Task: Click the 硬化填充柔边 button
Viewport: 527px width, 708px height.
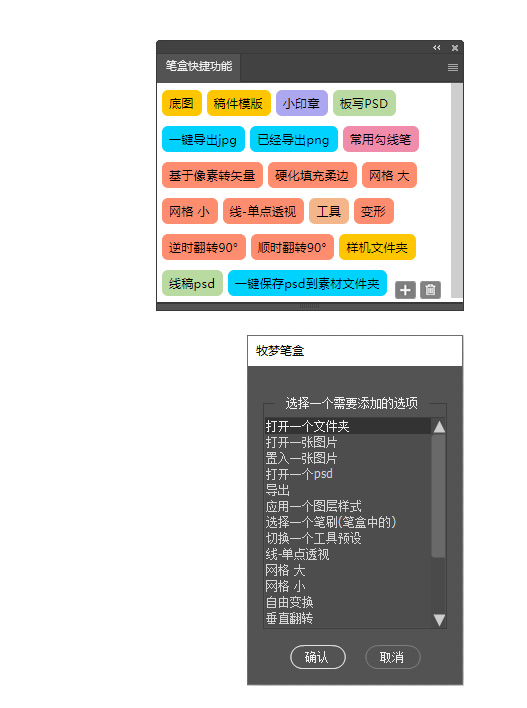Action: pos(312,175)
